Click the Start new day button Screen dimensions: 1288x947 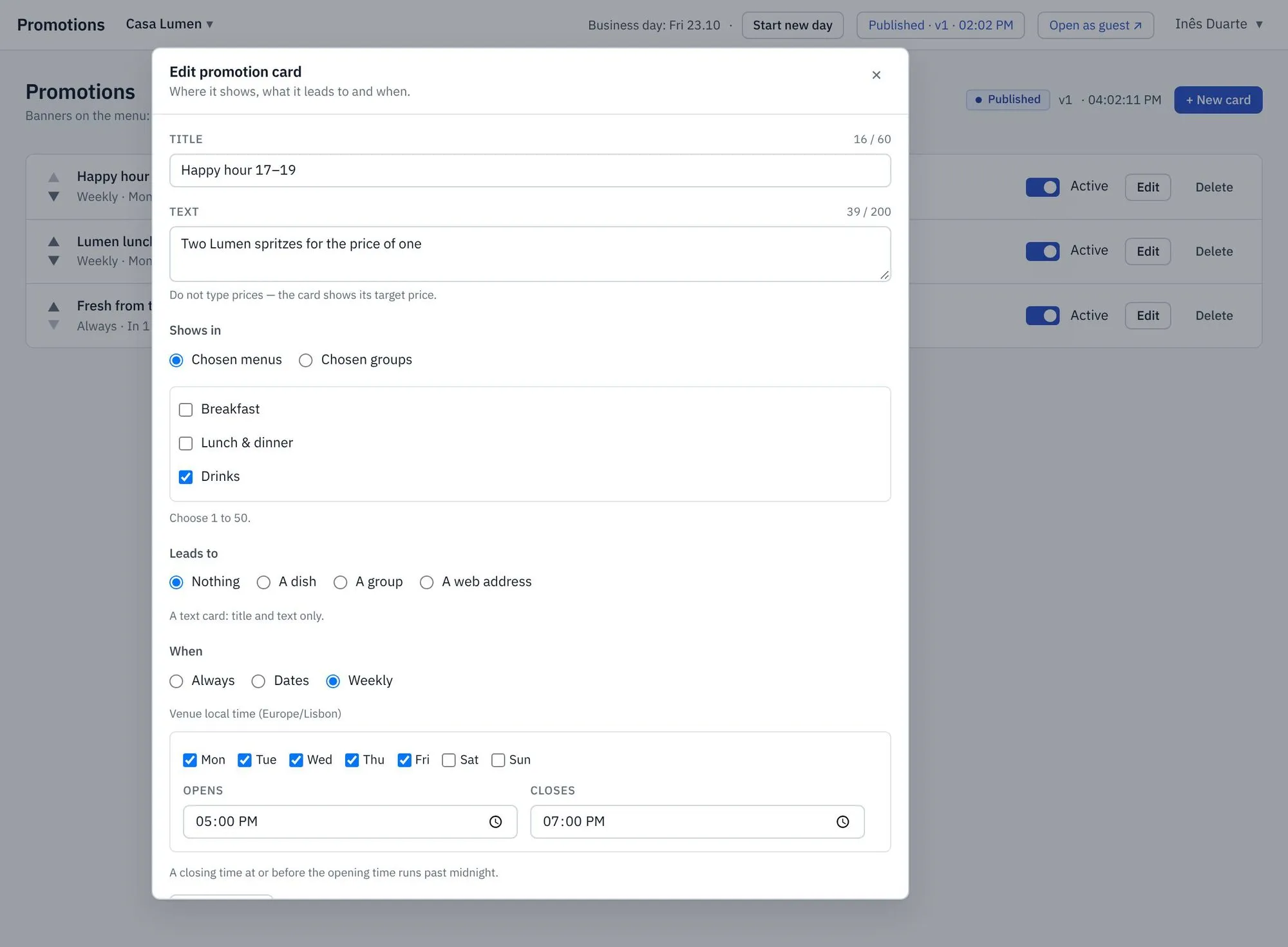(x=792, y=25)
